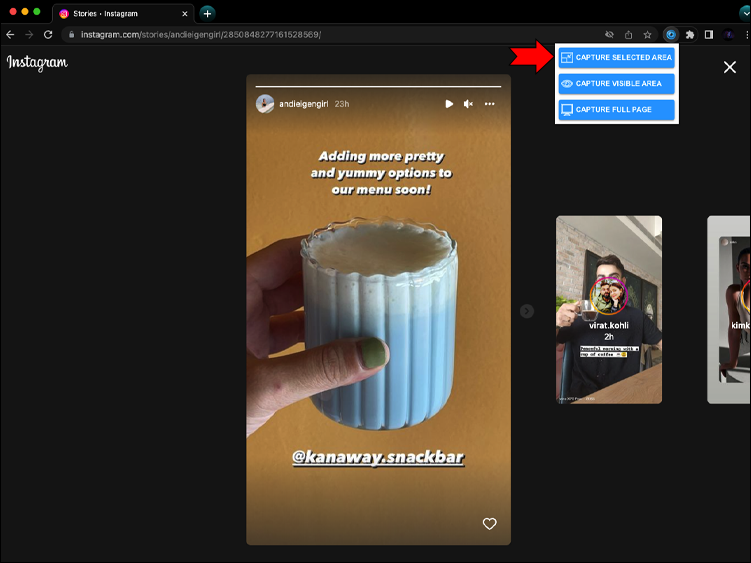Play the andieigengirl story
Image resolution: width=751 pixels, height=563 pixels.
[x=449, y=104]
